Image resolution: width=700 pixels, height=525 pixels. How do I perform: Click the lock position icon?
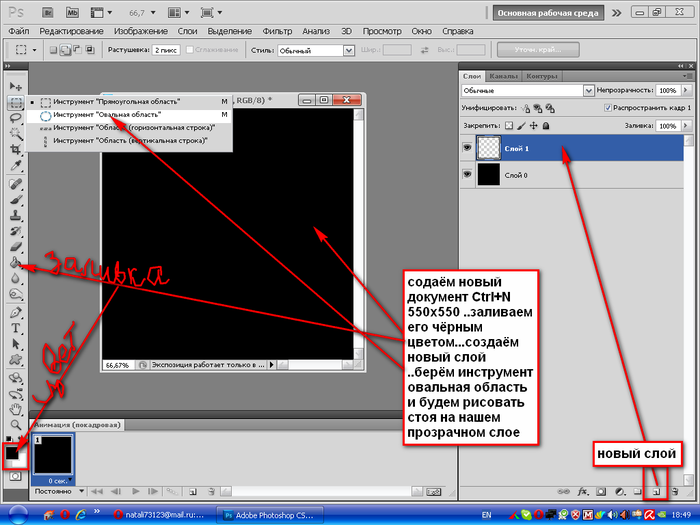tap(533, 126)
